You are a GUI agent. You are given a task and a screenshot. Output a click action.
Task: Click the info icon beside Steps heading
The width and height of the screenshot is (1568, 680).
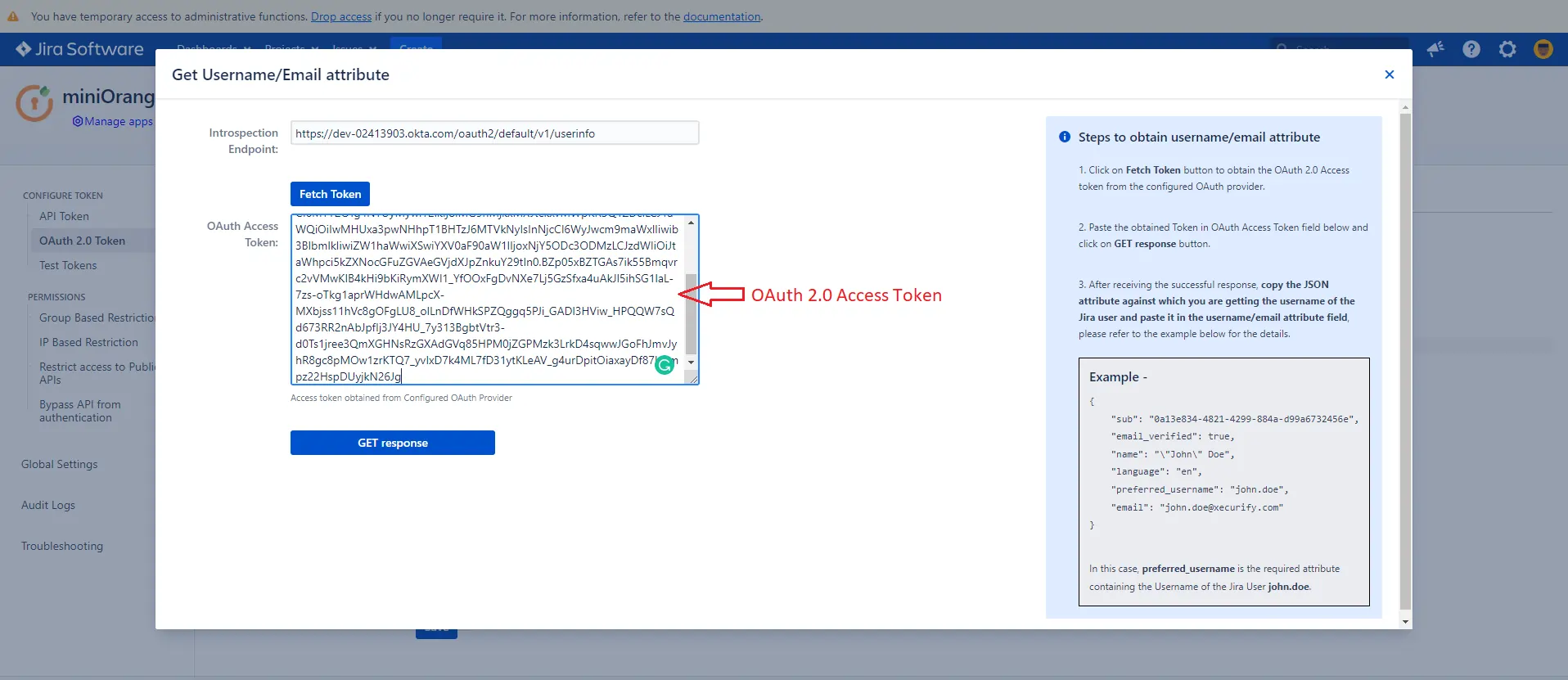pos(1065,137)
